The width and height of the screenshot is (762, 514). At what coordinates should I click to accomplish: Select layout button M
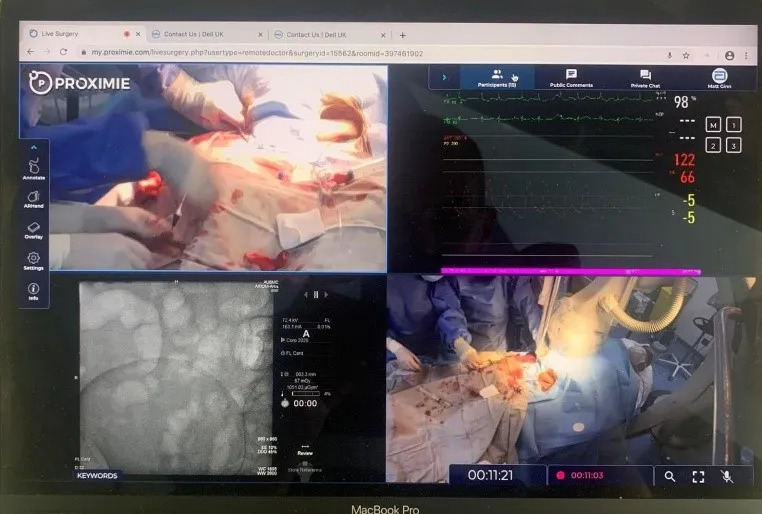[713, 125]
